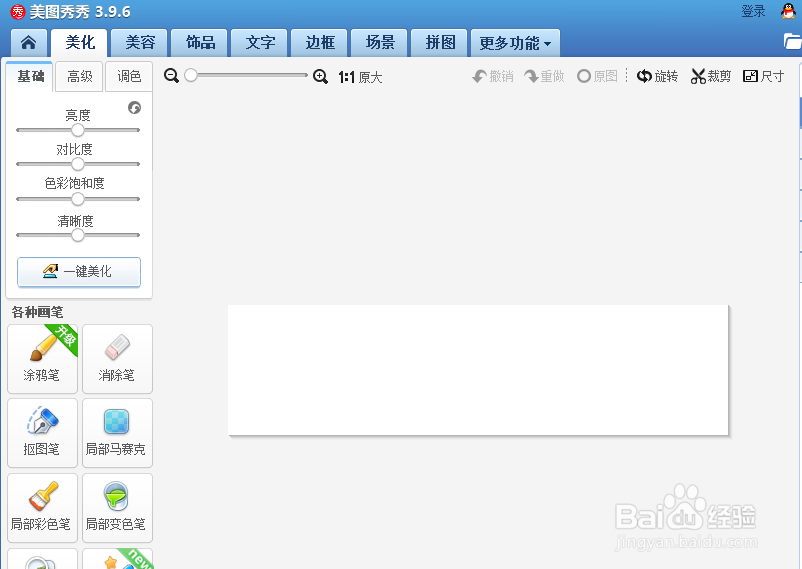
Task: Adjust the 亮度 brightness slider
Action: click(x=78, y=130)
